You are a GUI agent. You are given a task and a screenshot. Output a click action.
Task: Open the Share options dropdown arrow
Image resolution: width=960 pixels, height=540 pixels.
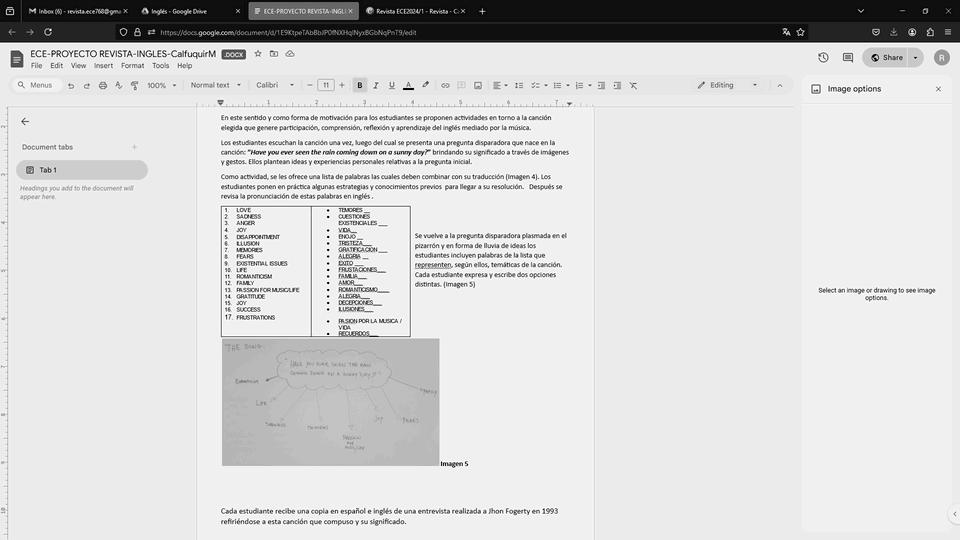click(916, 58)
